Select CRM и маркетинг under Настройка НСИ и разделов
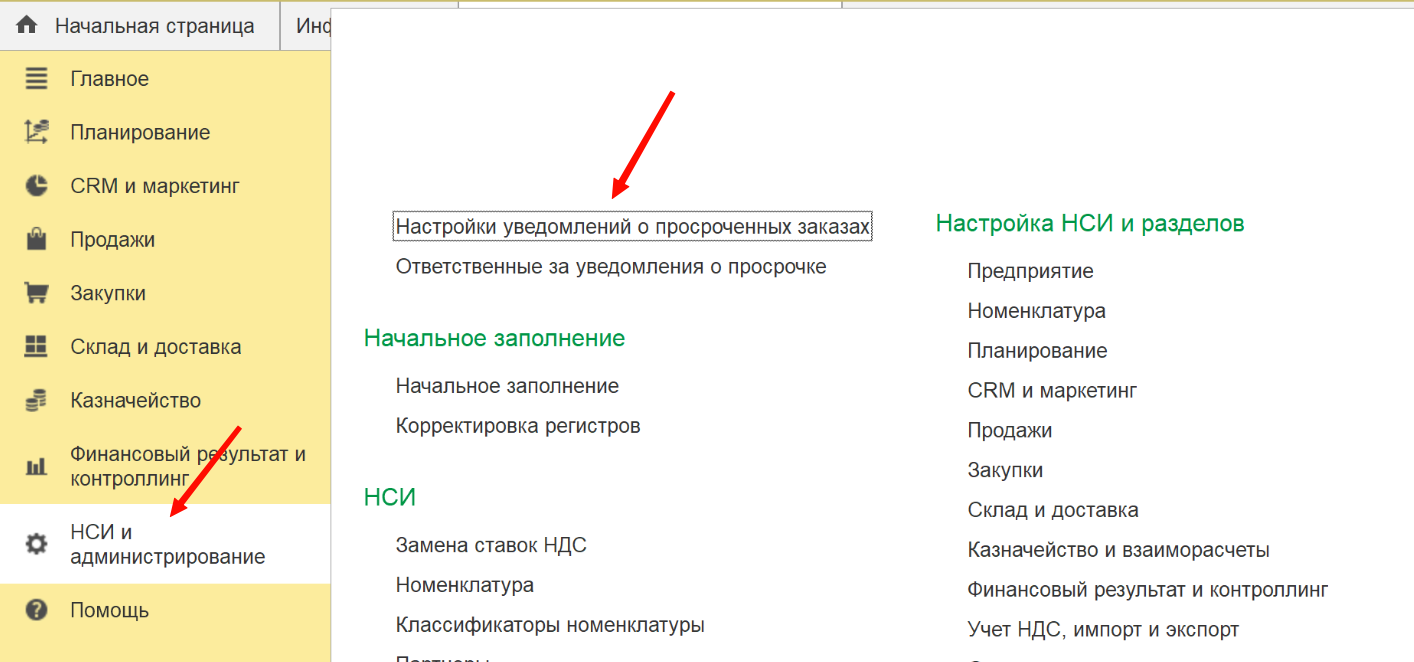Viewport: 1414px width, 662px height. coord(1052,390)
